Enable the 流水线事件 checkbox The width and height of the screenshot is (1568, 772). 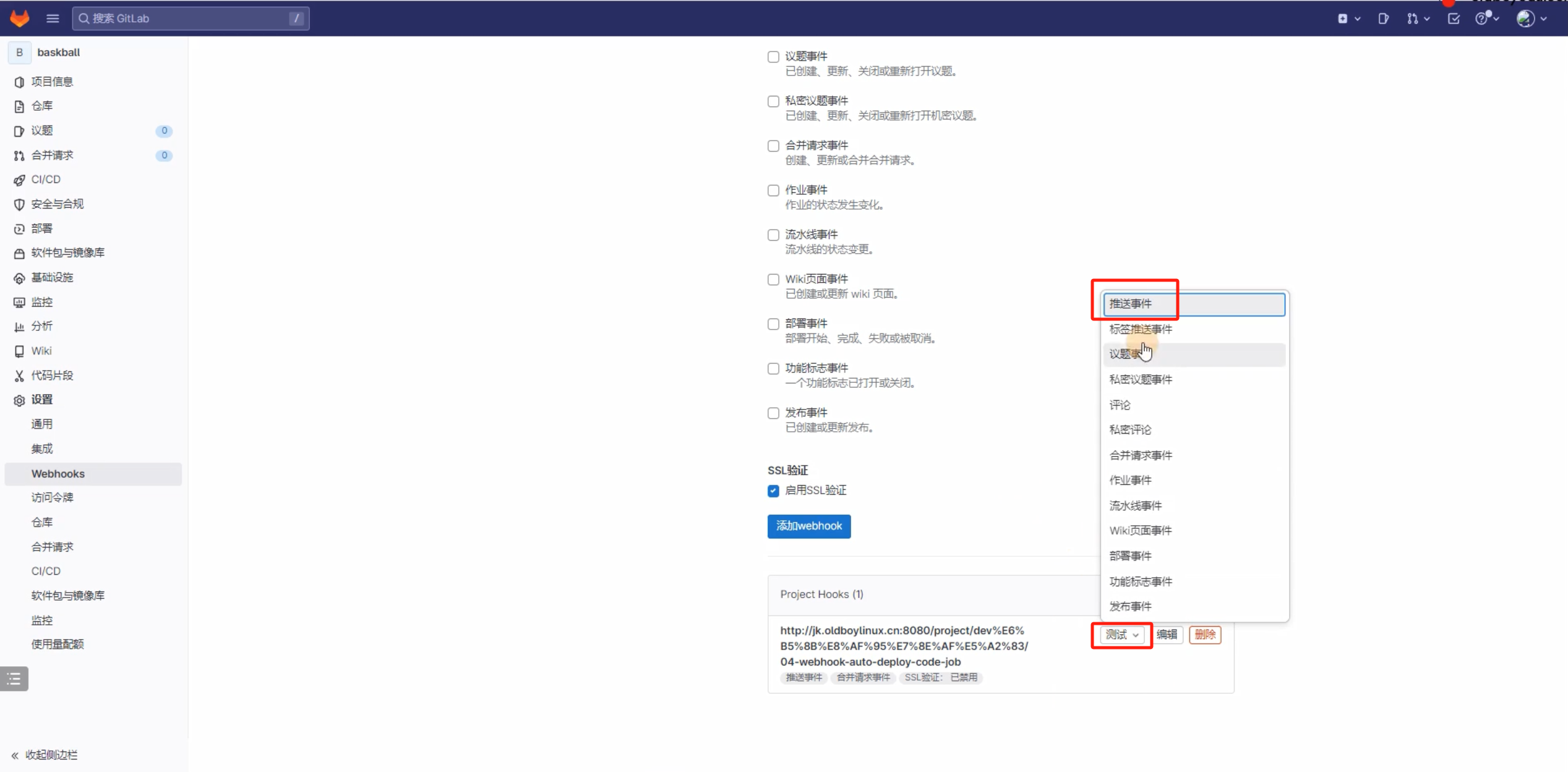pyautogui.click(x=773, y=235)
